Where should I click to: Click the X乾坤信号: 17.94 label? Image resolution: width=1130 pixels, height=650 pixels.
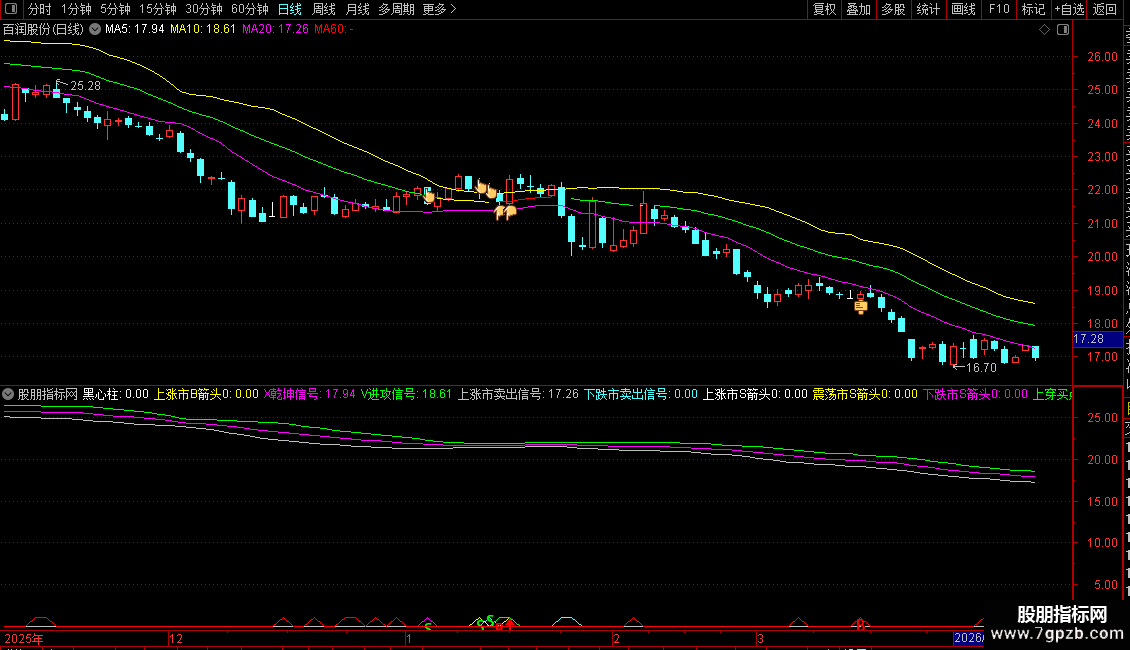tap(309, 394)
